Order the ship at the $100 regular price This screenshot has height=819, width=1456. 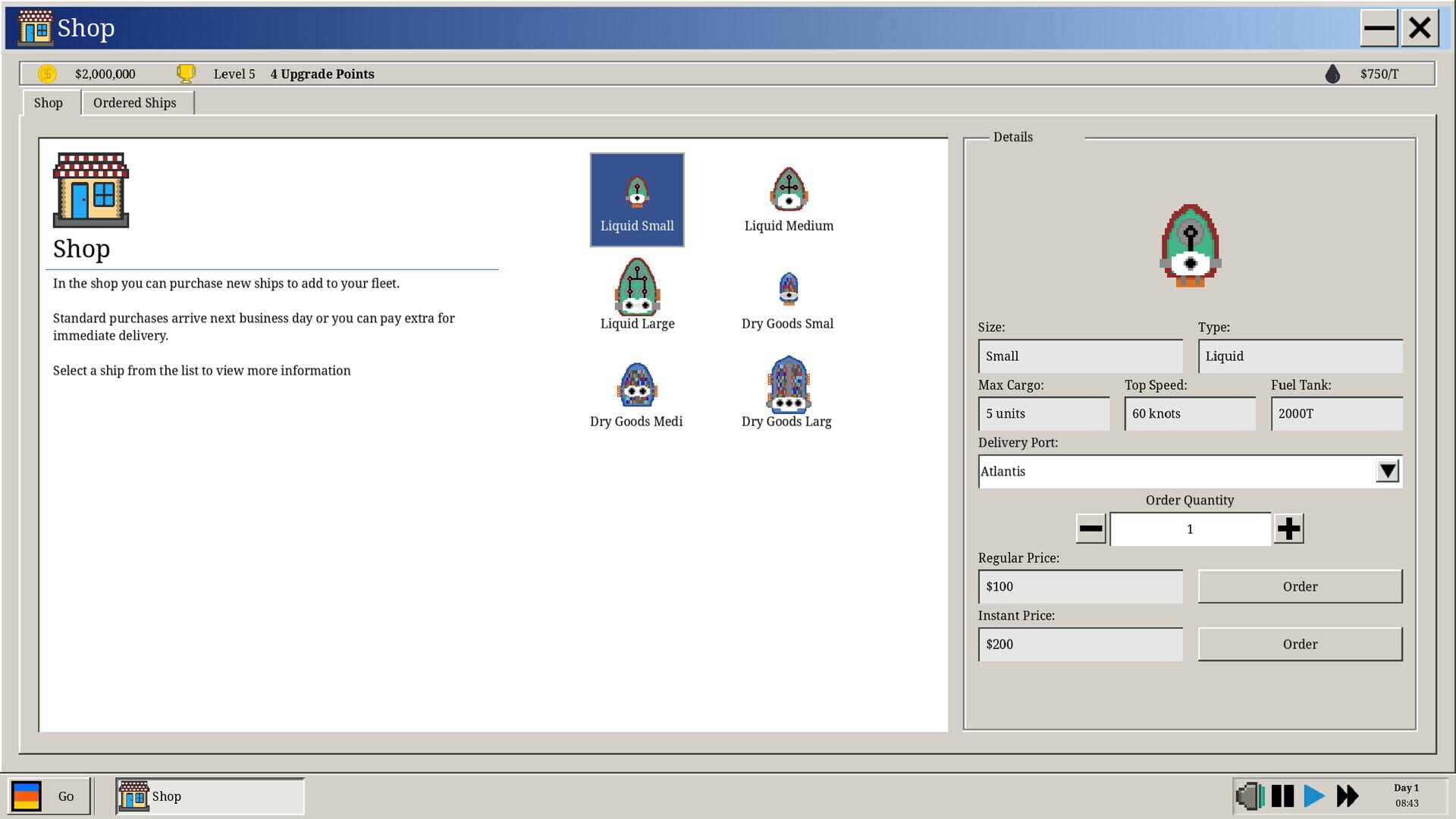(1300, 586)
